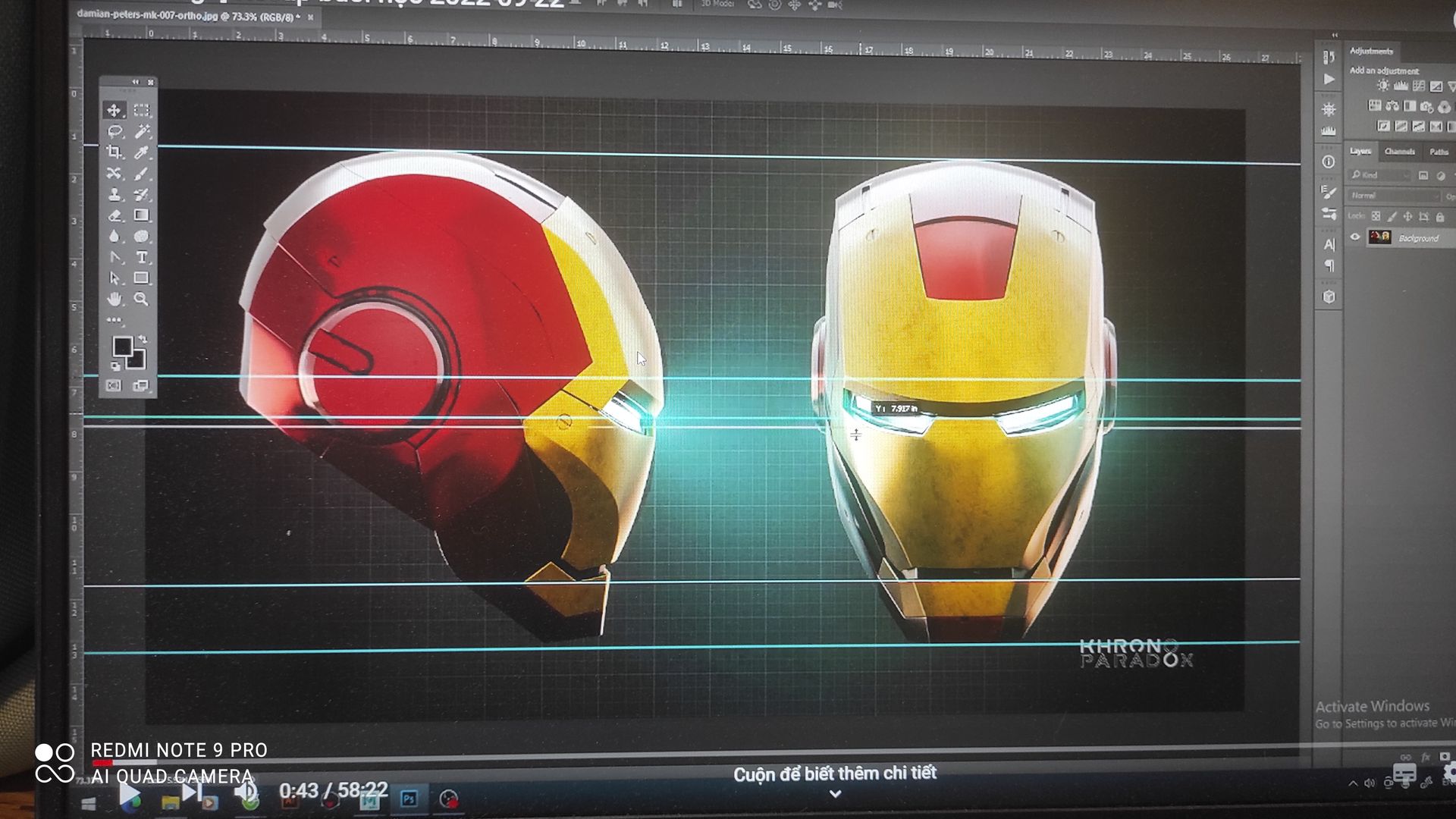
Task: Open the Adjustments panel tab
Action: coord(1371,52)
